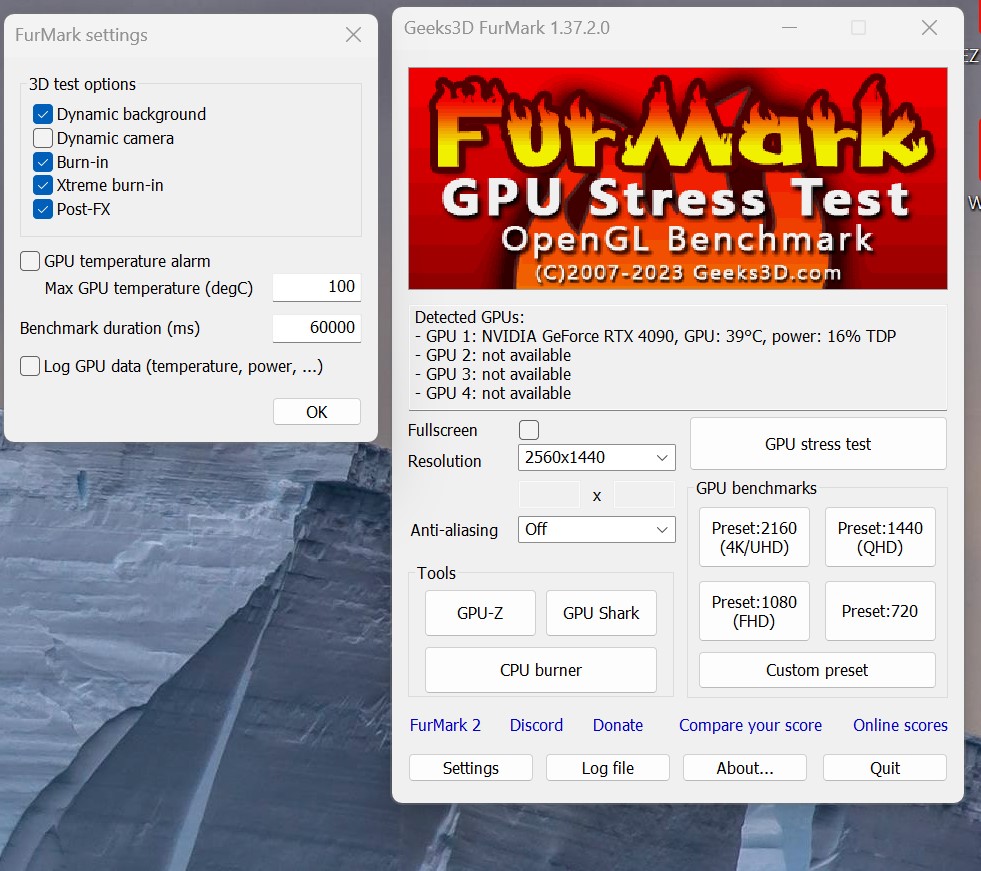Click the Donate link

(618, 725)
